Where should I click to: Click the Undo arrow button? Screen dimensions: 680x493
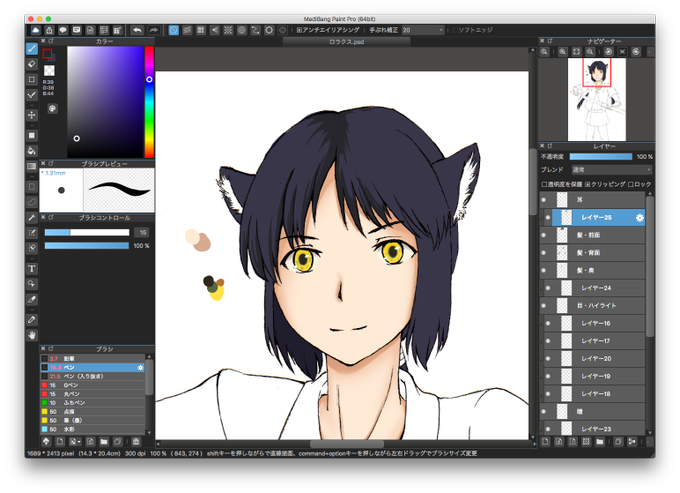pos(137,30)
